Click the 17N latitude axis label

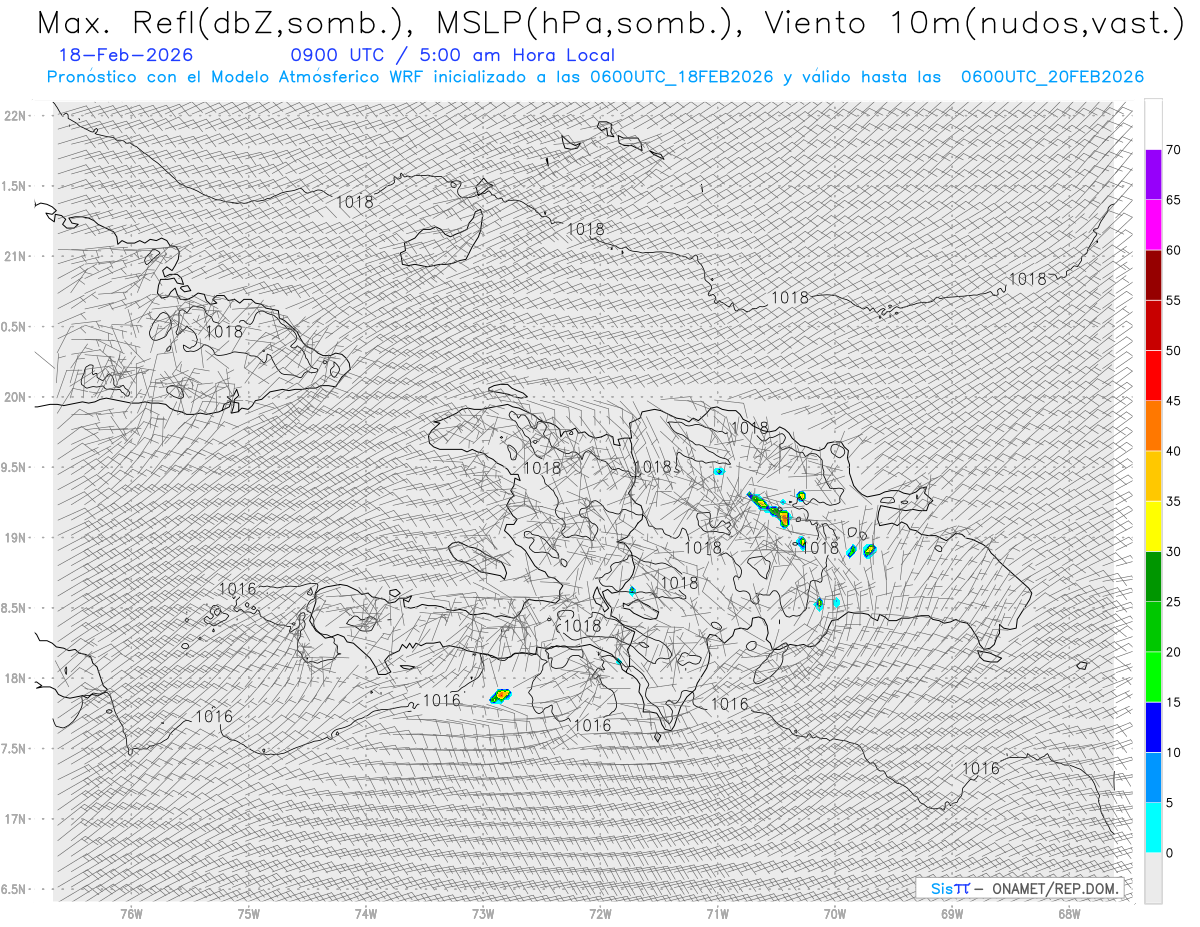click(15, 819)
